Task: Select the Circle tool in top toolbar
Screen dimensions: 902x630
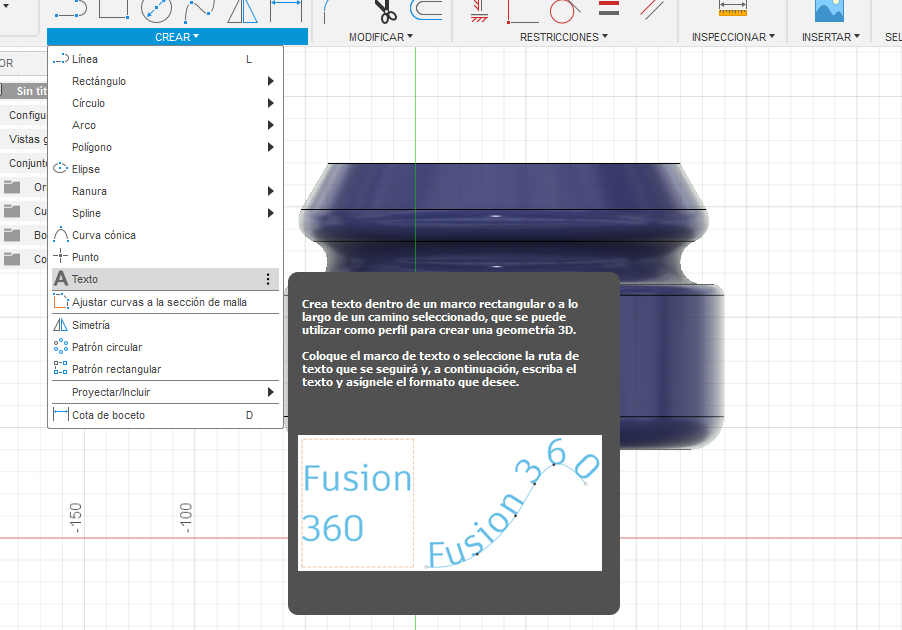Action: point(156,10)
